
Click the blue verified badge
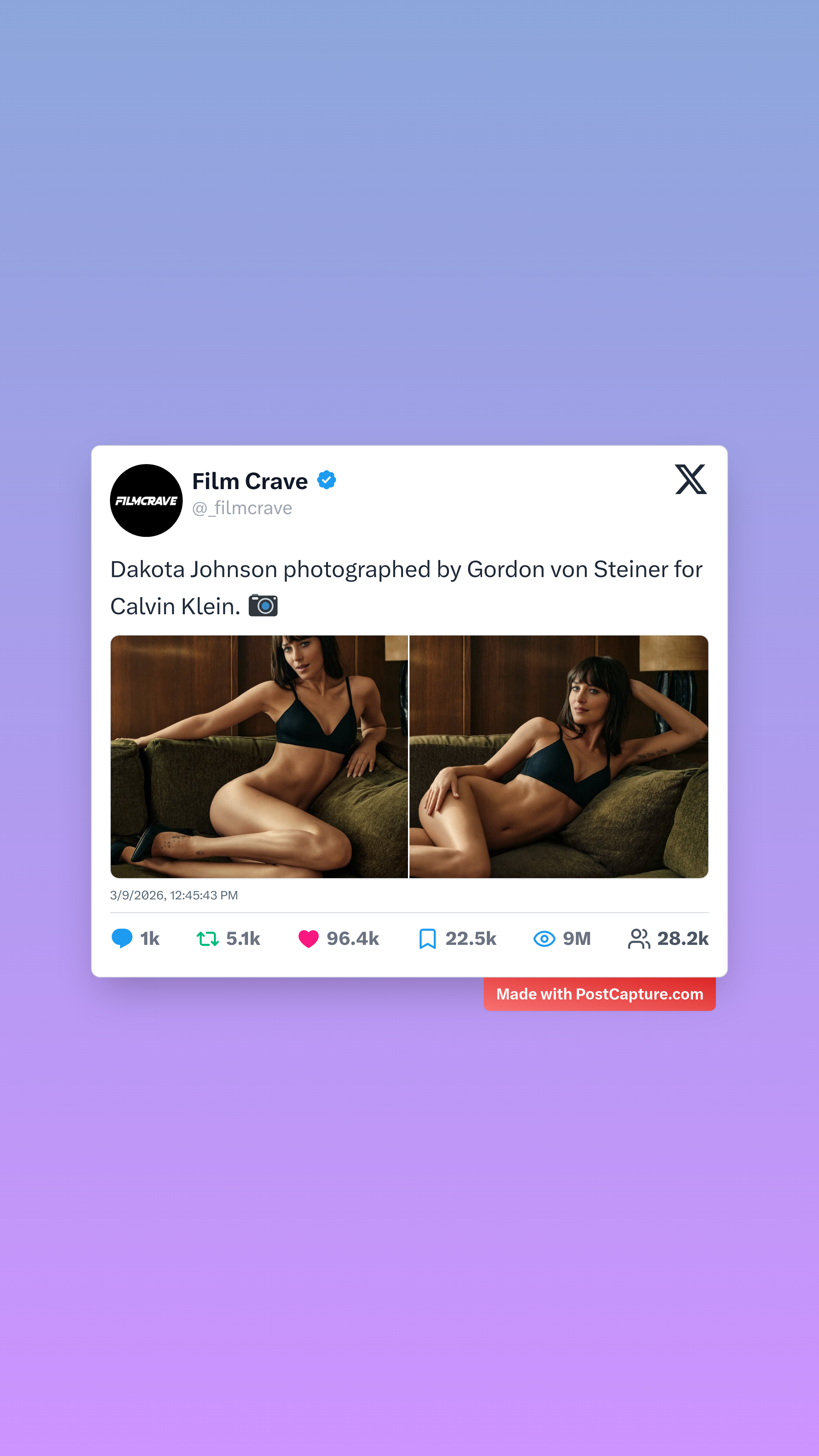pyautogui.click(x=326, y=480)
